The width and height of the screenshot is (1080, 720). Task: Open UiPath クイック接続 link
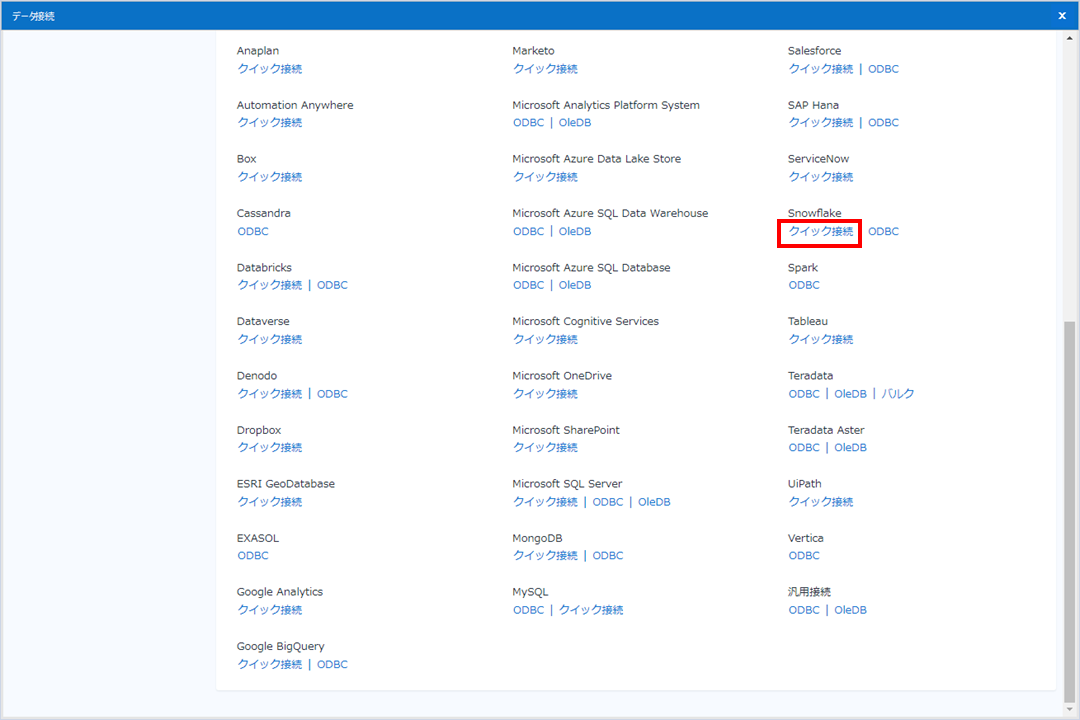(820, 502)
